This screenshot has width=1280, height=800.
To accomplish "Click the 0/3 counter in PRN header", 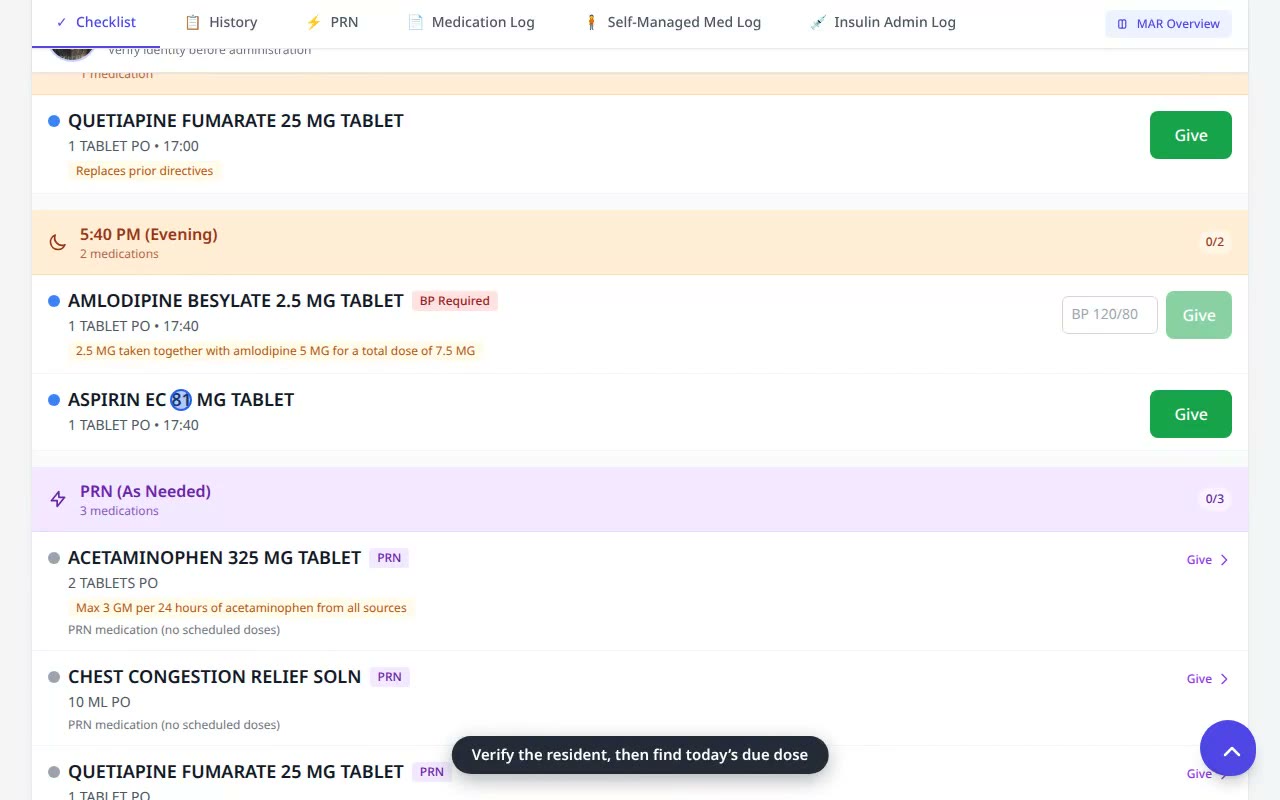I will point(1214,499).
